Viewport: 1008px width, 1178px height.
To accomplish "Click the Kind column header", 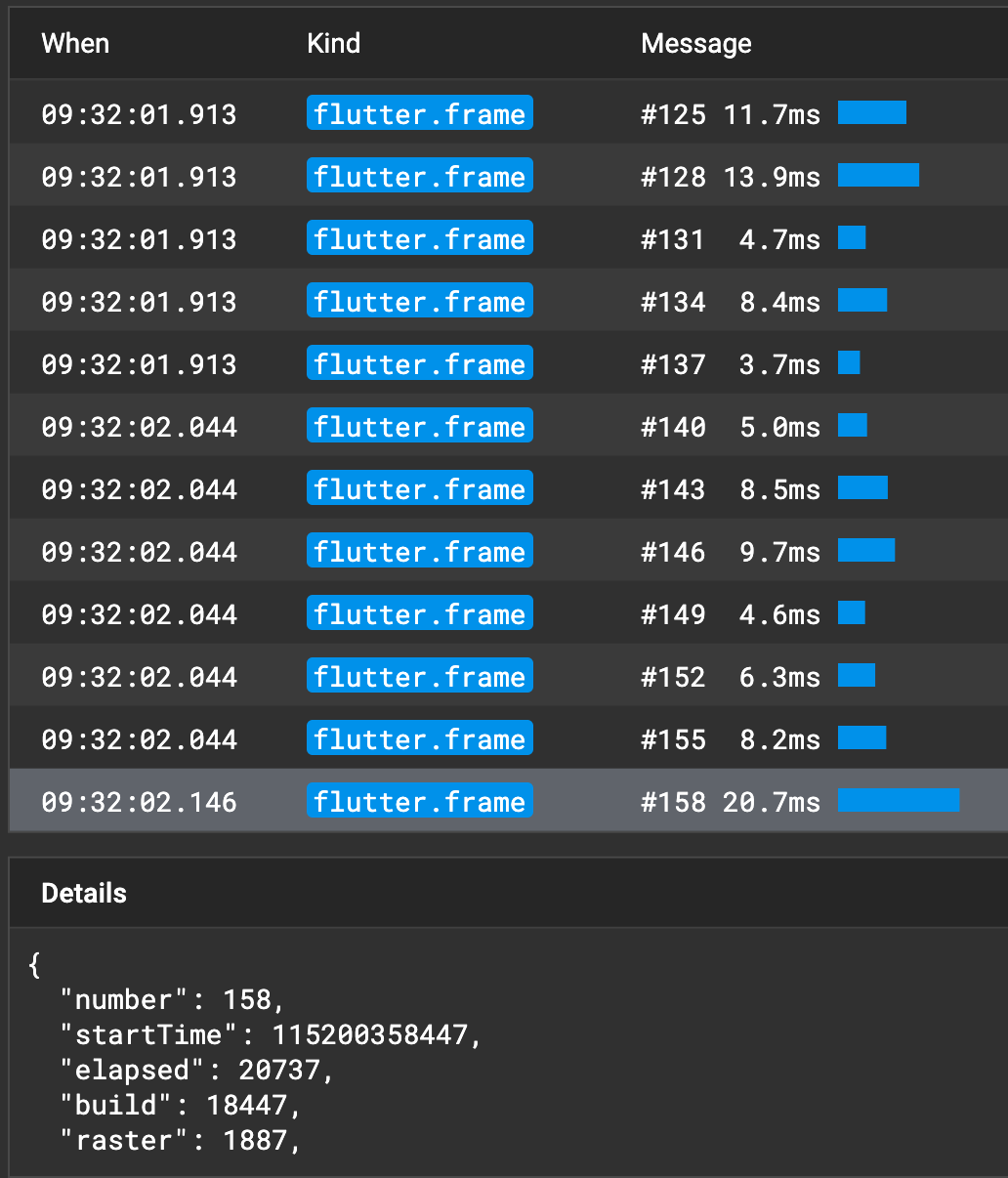I will pos(333,43).
